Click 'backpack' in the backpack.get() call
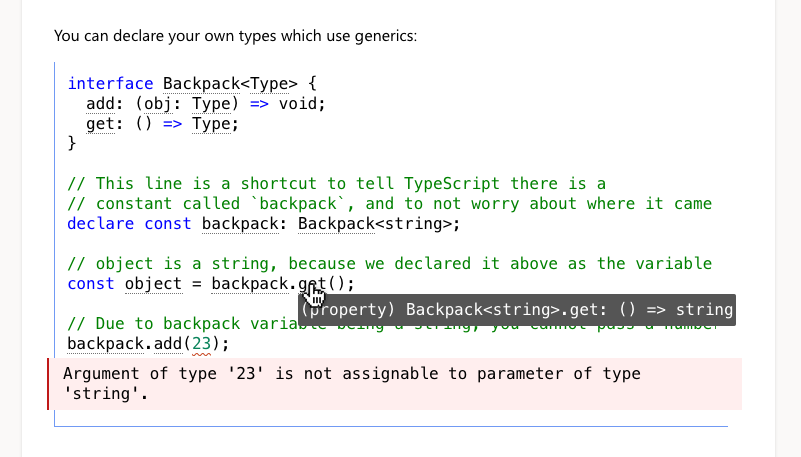Screen dimensions: 801x457 250,283
